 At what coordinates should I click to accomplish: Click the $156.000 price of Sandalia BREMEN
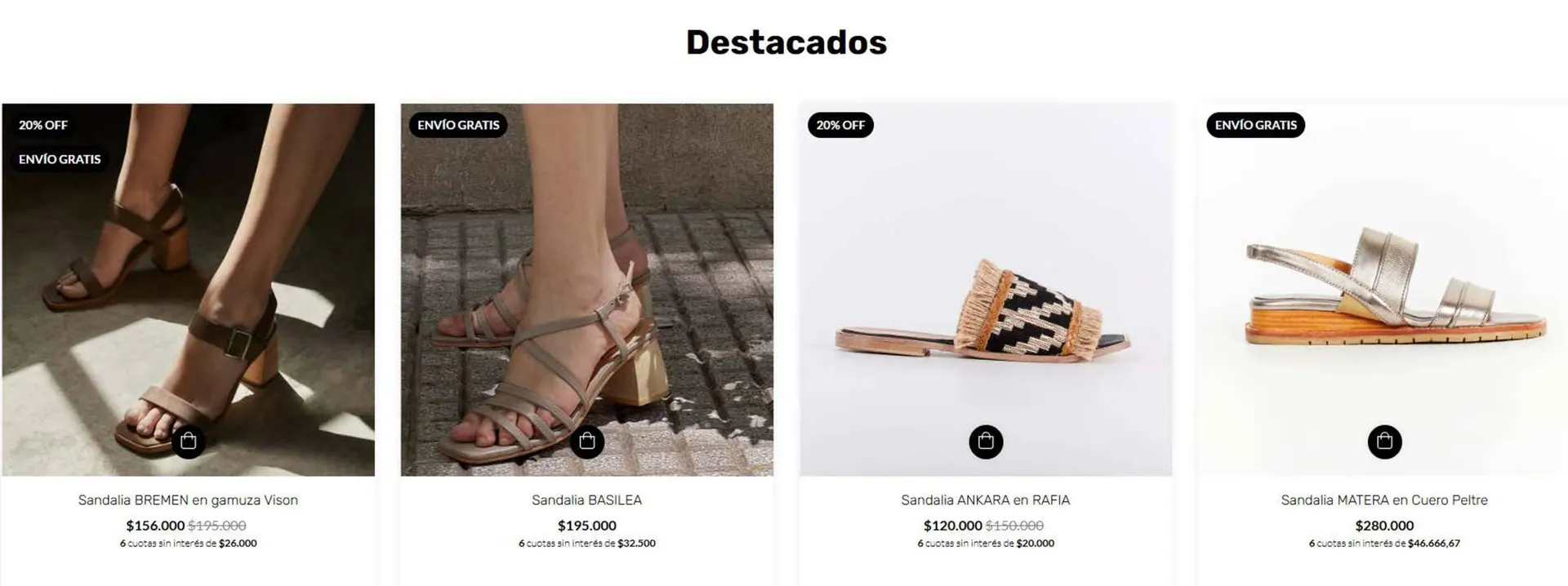[x=155, y=526]
